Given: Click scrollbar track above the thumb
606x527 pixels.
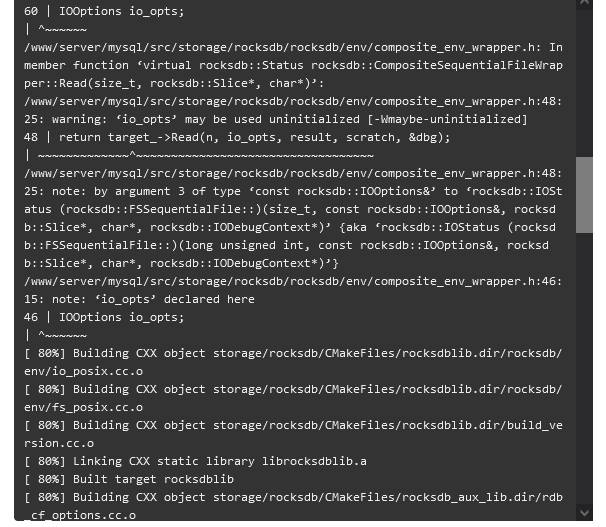Looking at the screenshot, I should click(584, 83).
